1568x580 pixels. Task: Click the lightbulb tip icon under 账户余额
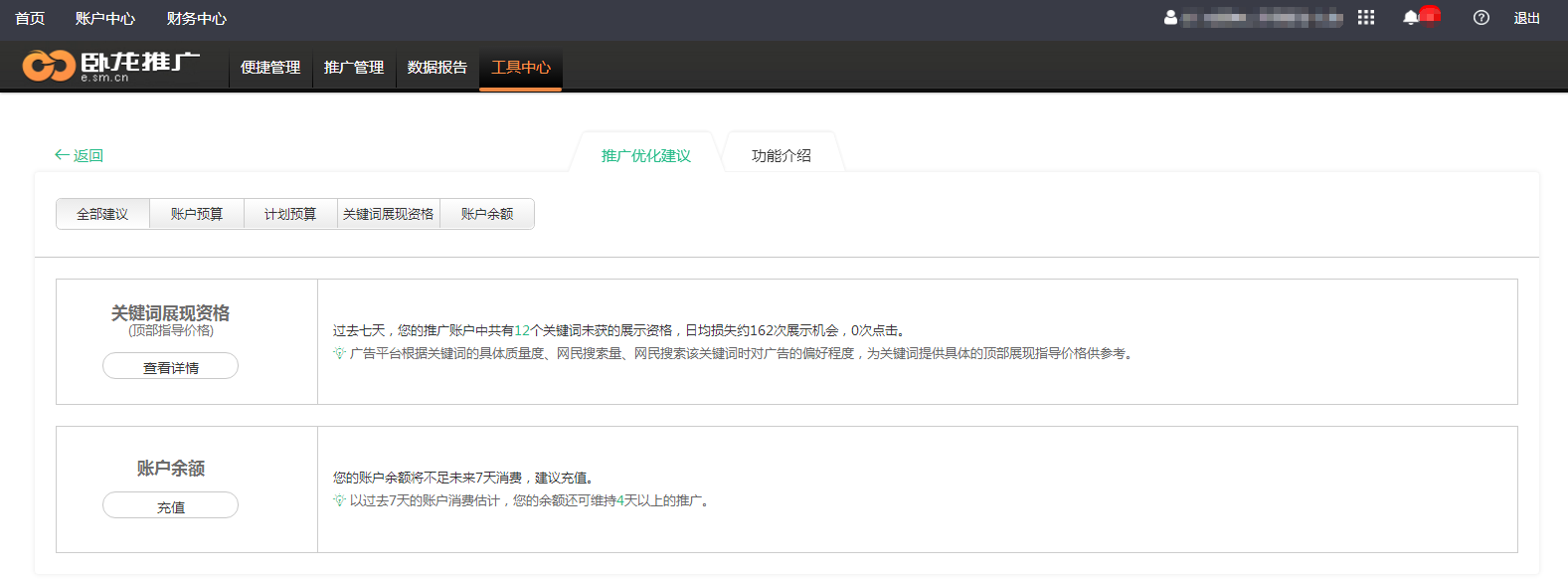(339, 500)
